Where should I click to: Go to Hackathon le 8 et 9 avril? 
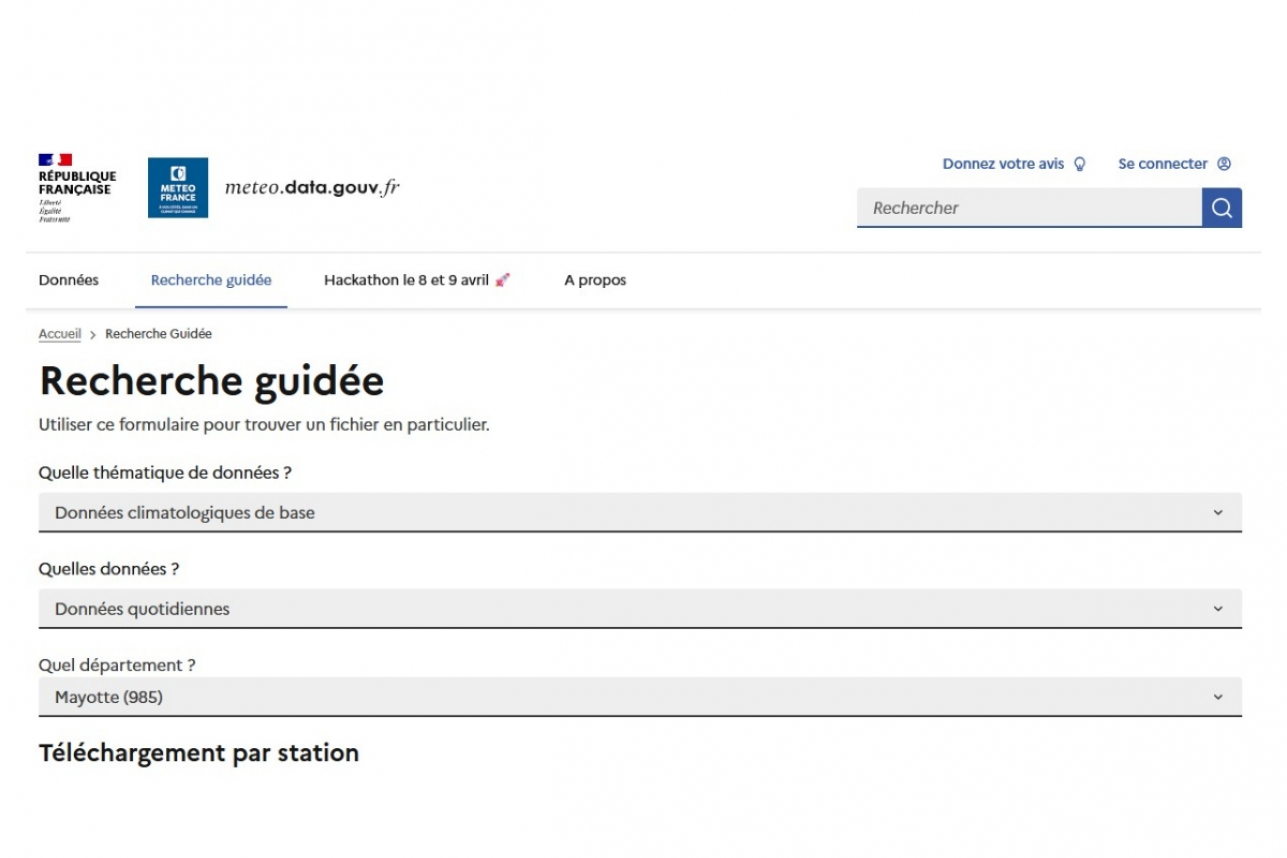[x=407, y=281]
